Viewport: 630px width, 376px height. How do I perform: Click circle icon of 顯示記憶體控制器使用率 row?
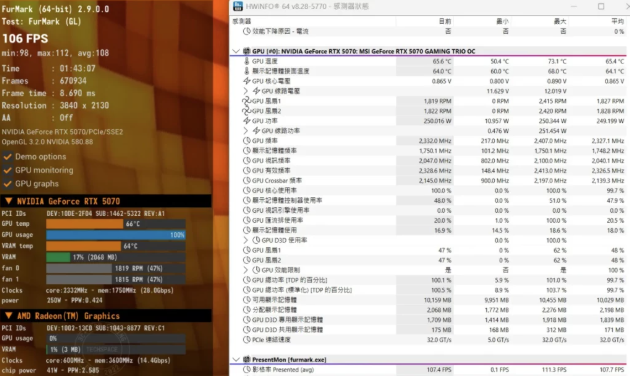pyautogui.click(x=247, y=200)
